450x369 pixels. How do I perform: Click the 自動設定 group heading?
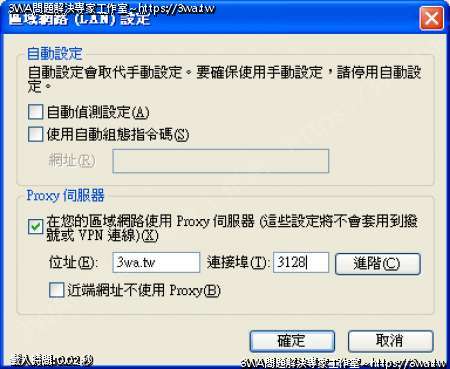point(54,54)
